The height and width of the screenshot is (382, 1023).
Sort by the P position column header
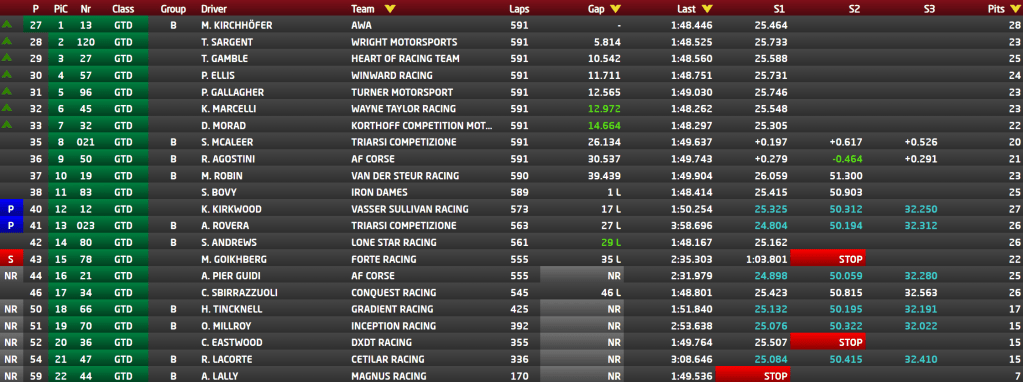point(36,9)
